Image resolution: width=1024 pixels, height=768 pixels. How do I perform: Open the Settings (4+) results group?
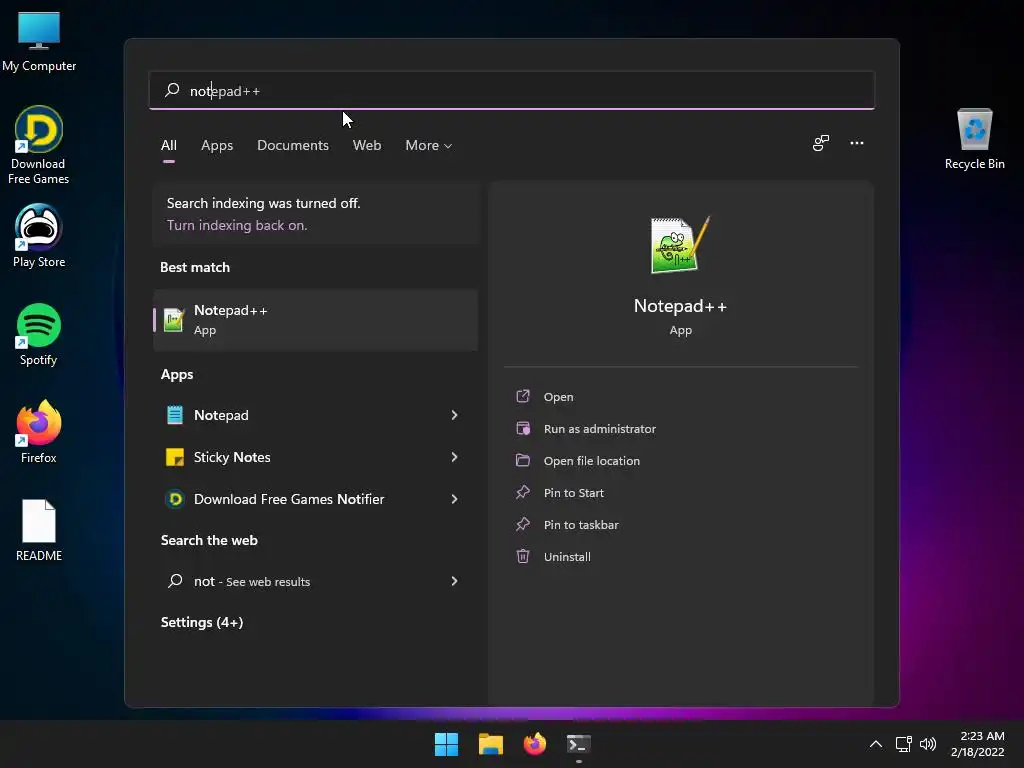202,622
